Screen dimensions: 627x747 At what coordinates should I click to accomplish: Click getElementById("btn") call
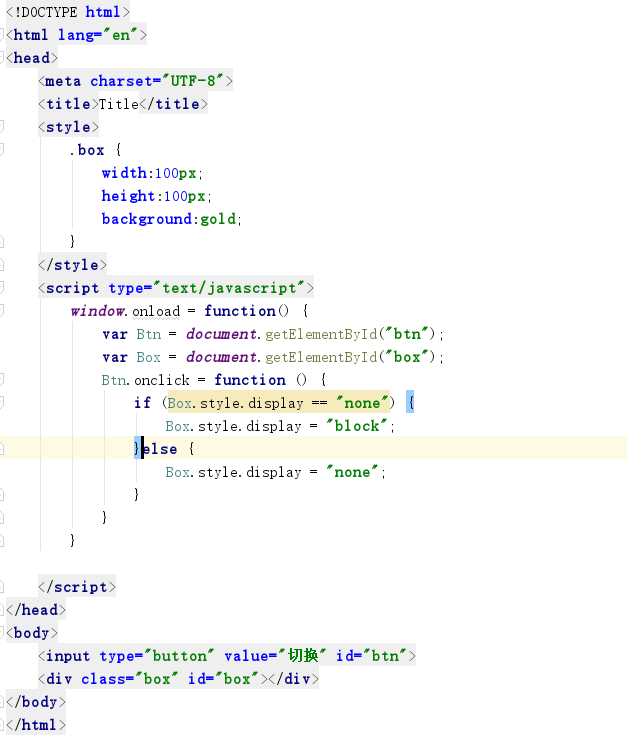pos(350,334)
